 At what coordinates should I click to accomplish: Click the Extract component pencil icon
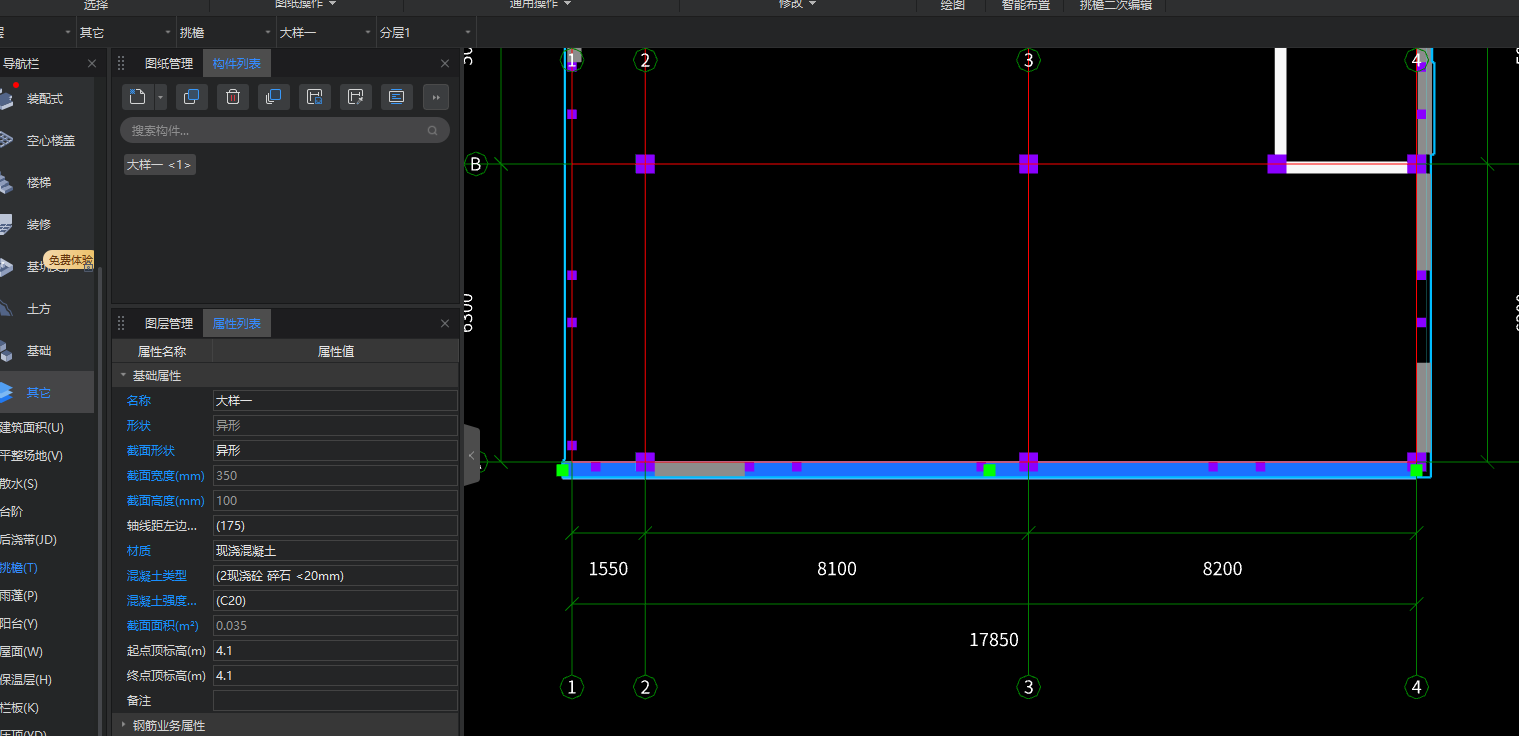tap(355, 97)
